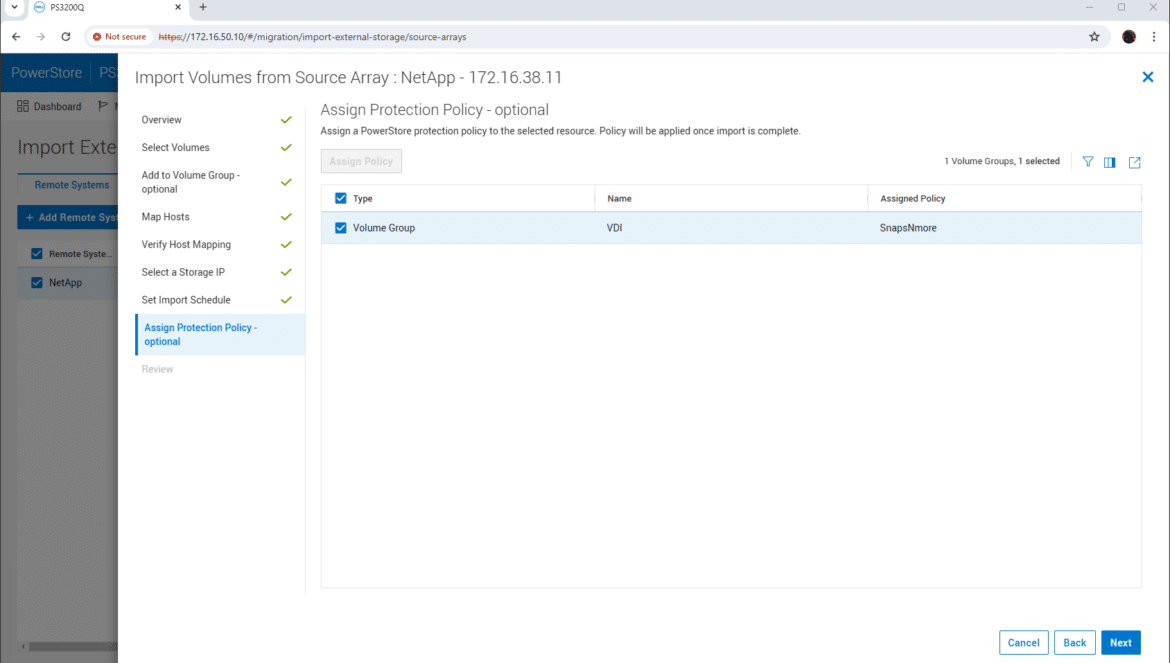The height and width of the screenshot is (663, 1170).
Task: Go to the Map Hosts step
Action: pyautogui.click(x=166, y=217)
